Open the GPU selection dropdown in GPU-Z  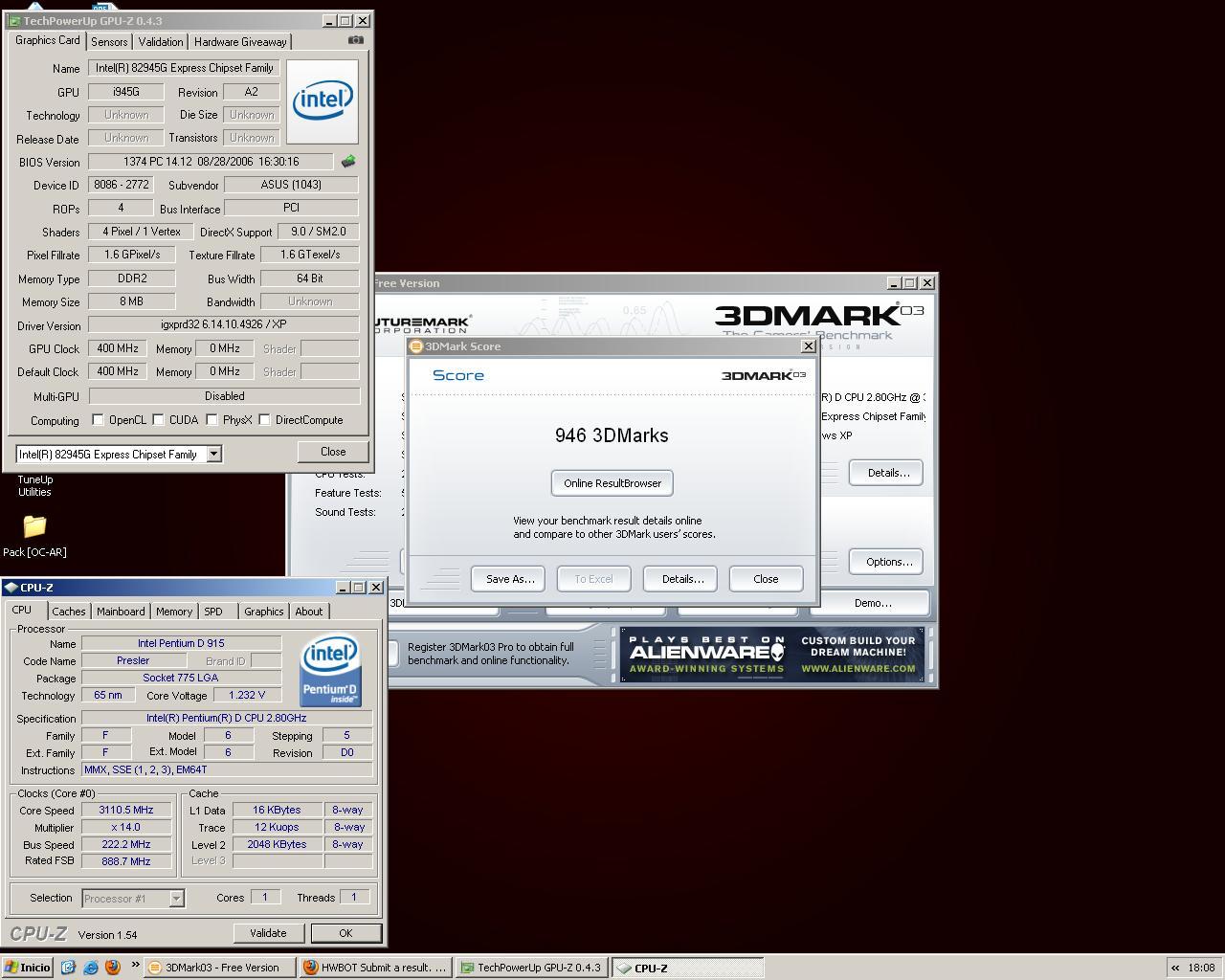tap(214, 454)
